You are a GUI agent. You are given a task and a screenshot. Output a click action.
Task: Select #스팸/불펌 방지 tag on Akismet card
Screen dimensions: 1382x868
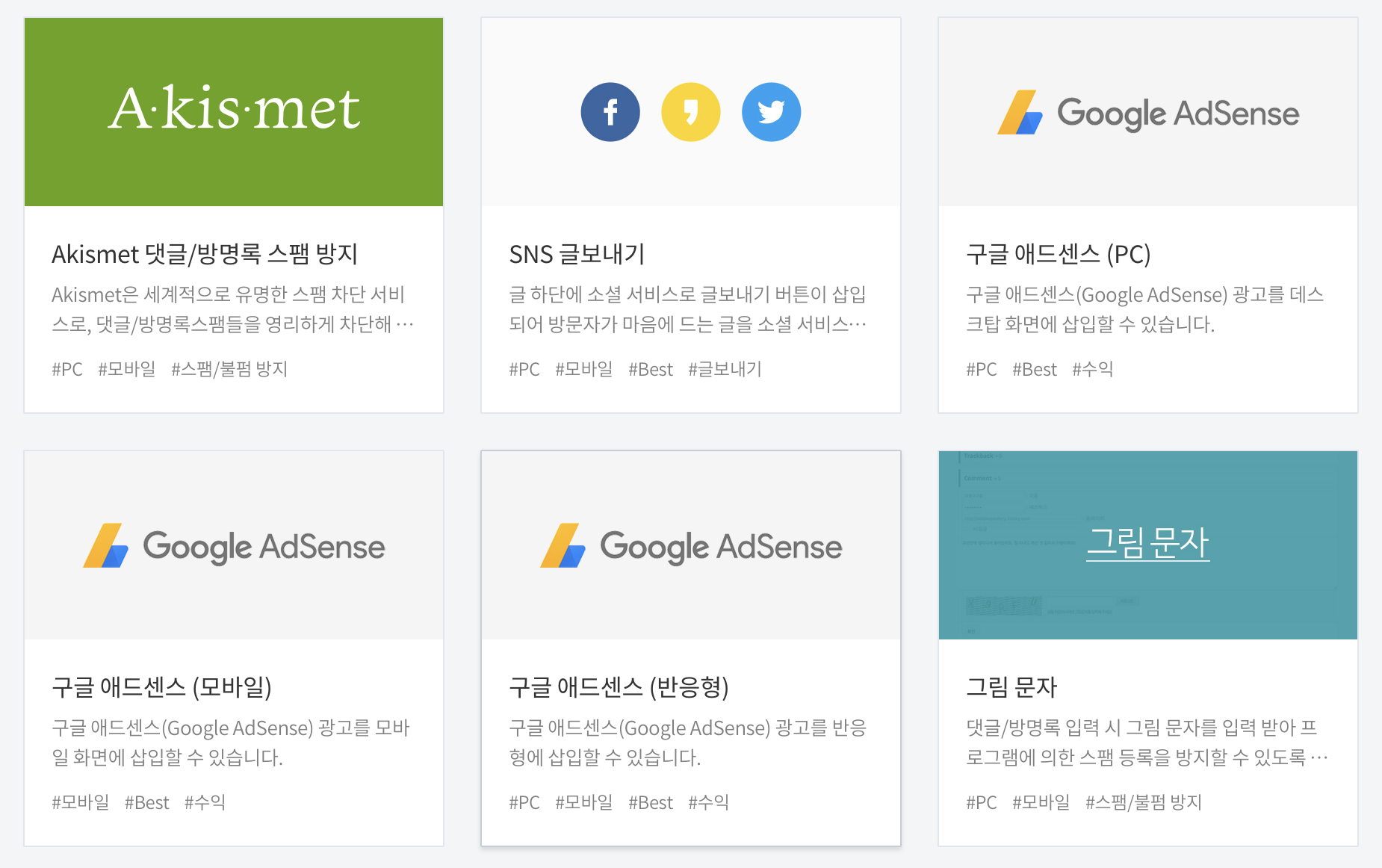click(x=229, y=369)
